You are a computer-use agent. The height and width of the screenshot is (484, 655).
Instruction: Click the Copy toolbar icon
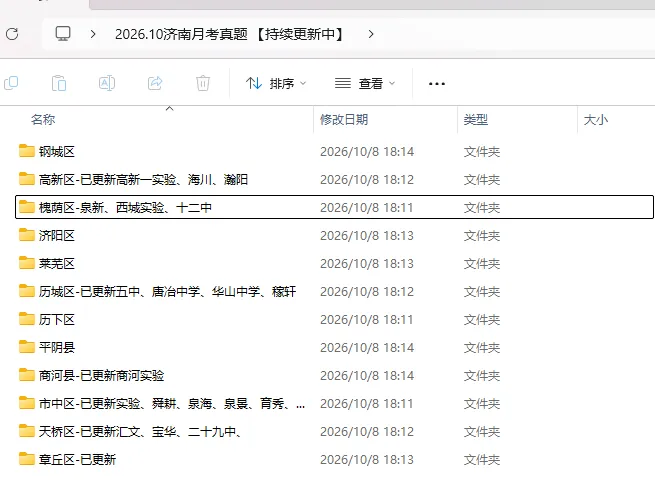(11, 83)
